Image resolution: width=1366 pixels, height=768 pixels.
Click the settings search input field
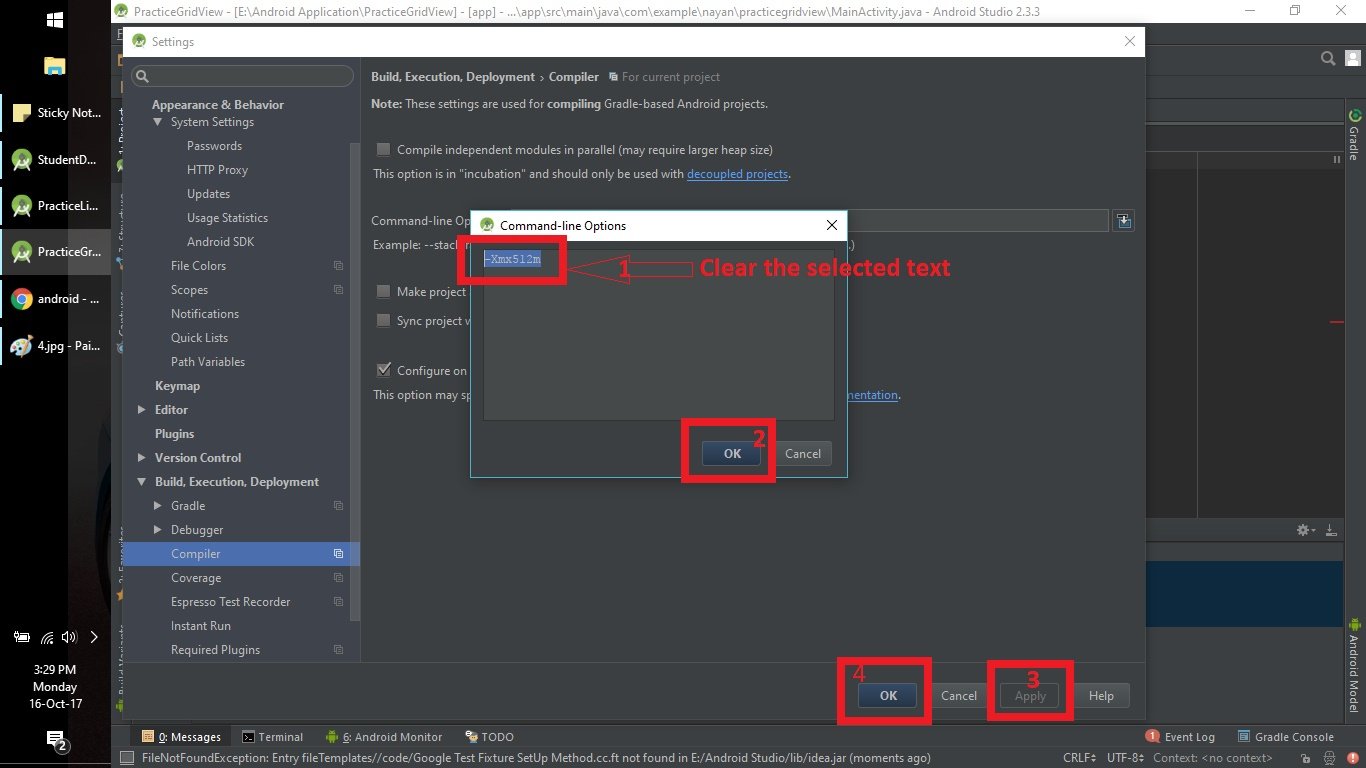243,76
